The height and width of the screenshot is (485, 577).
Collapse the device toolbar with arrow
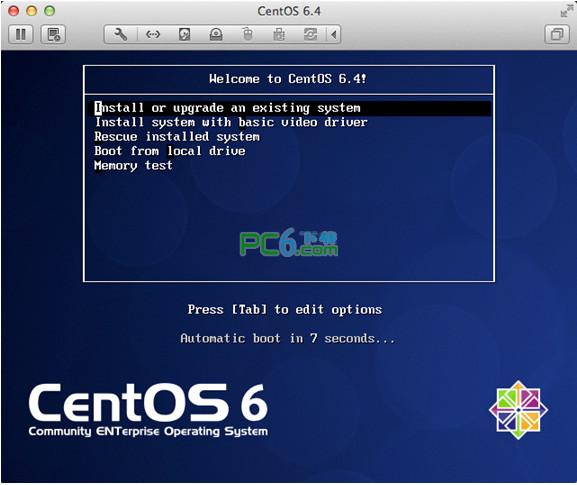tap(333, 35)
